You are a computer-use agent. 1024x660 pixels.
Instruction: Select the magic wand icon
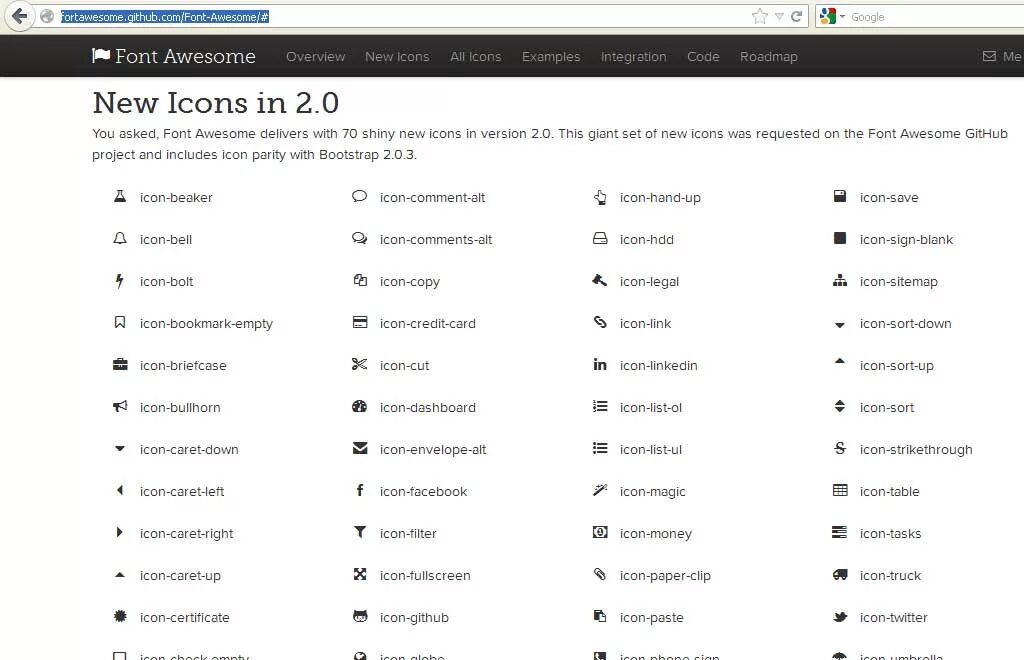[x=600, y=490]
